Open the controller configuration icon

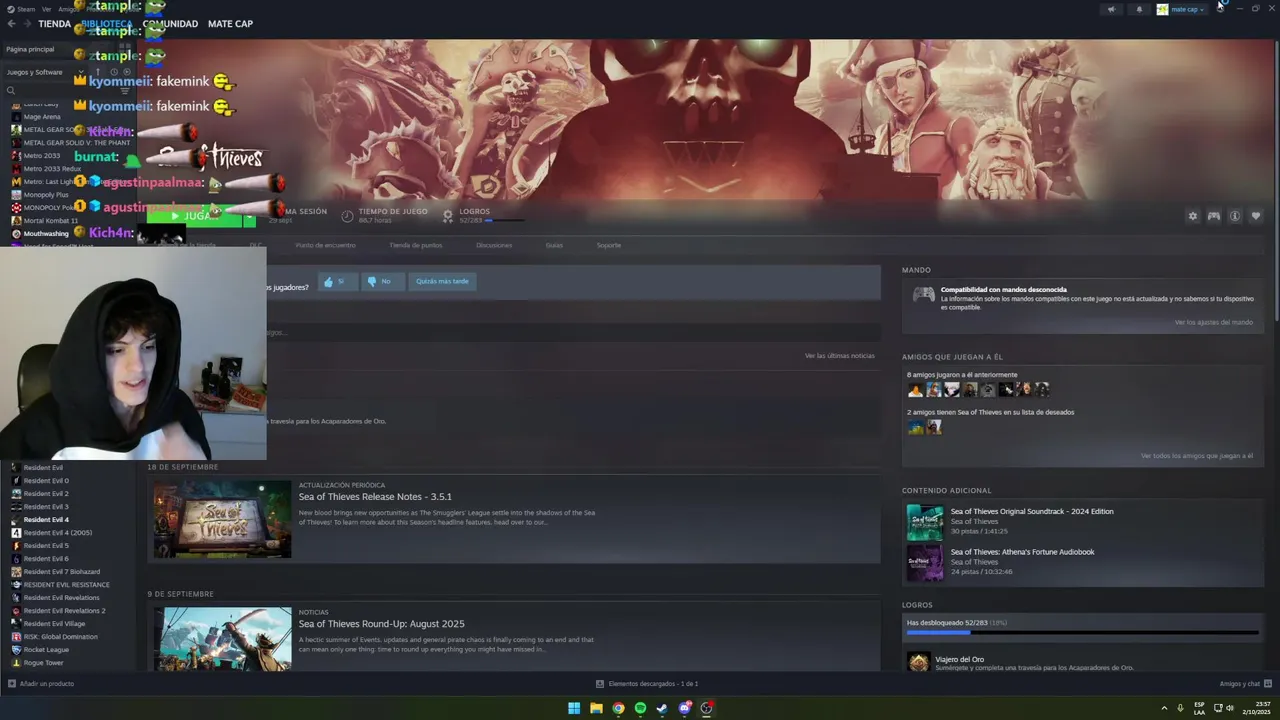(1214, 216)
